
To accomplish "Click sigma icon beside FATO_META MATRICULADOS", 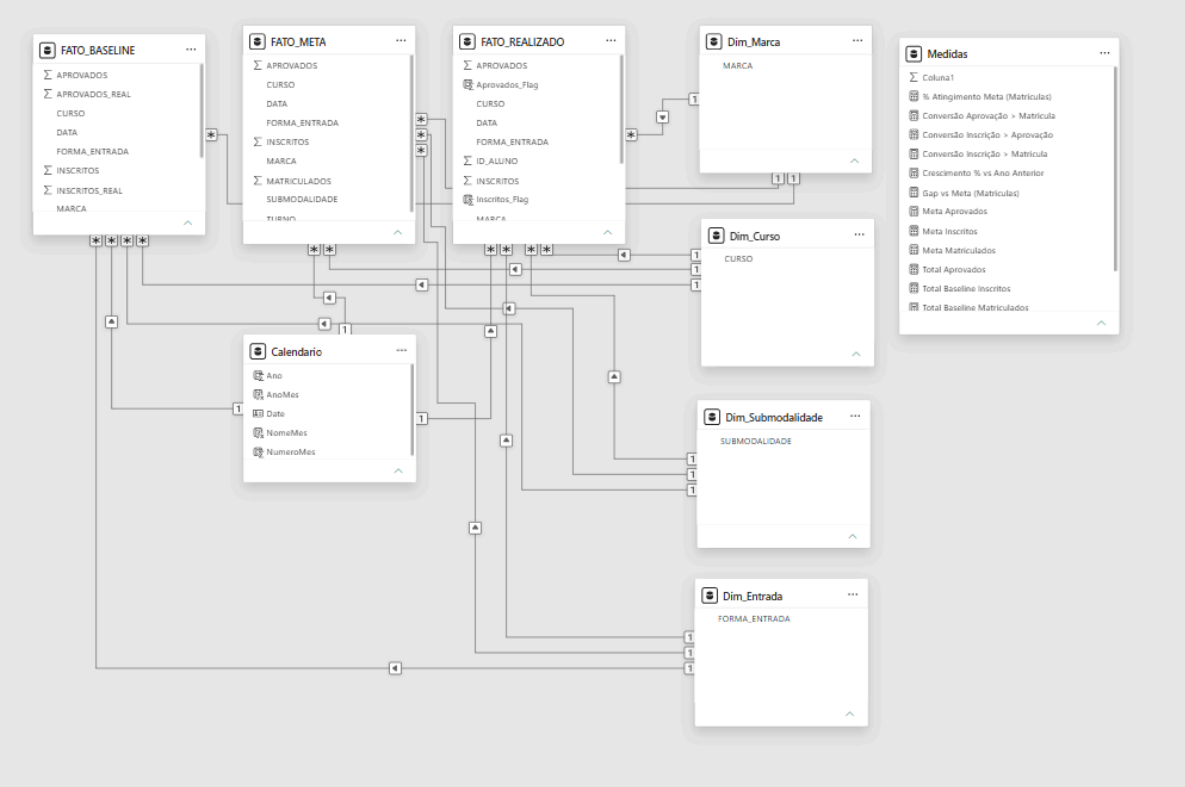I will pos(258,181).
